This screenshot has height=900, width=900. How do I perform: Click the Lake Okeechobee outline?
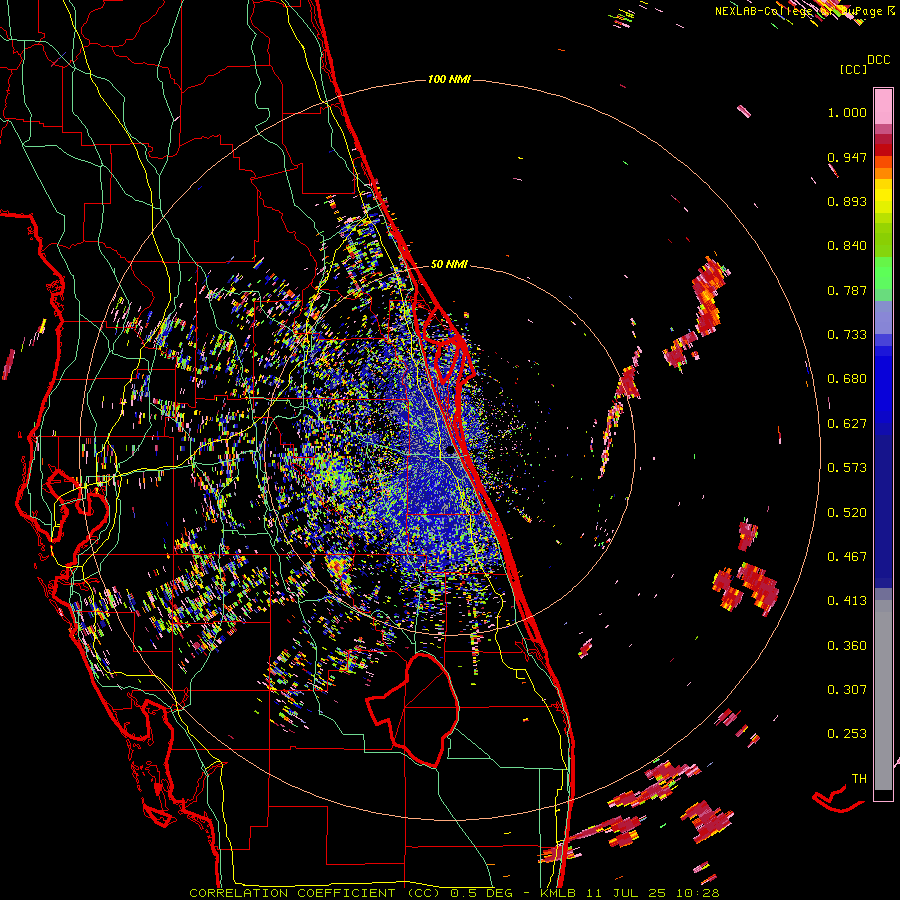pos(413,709)
